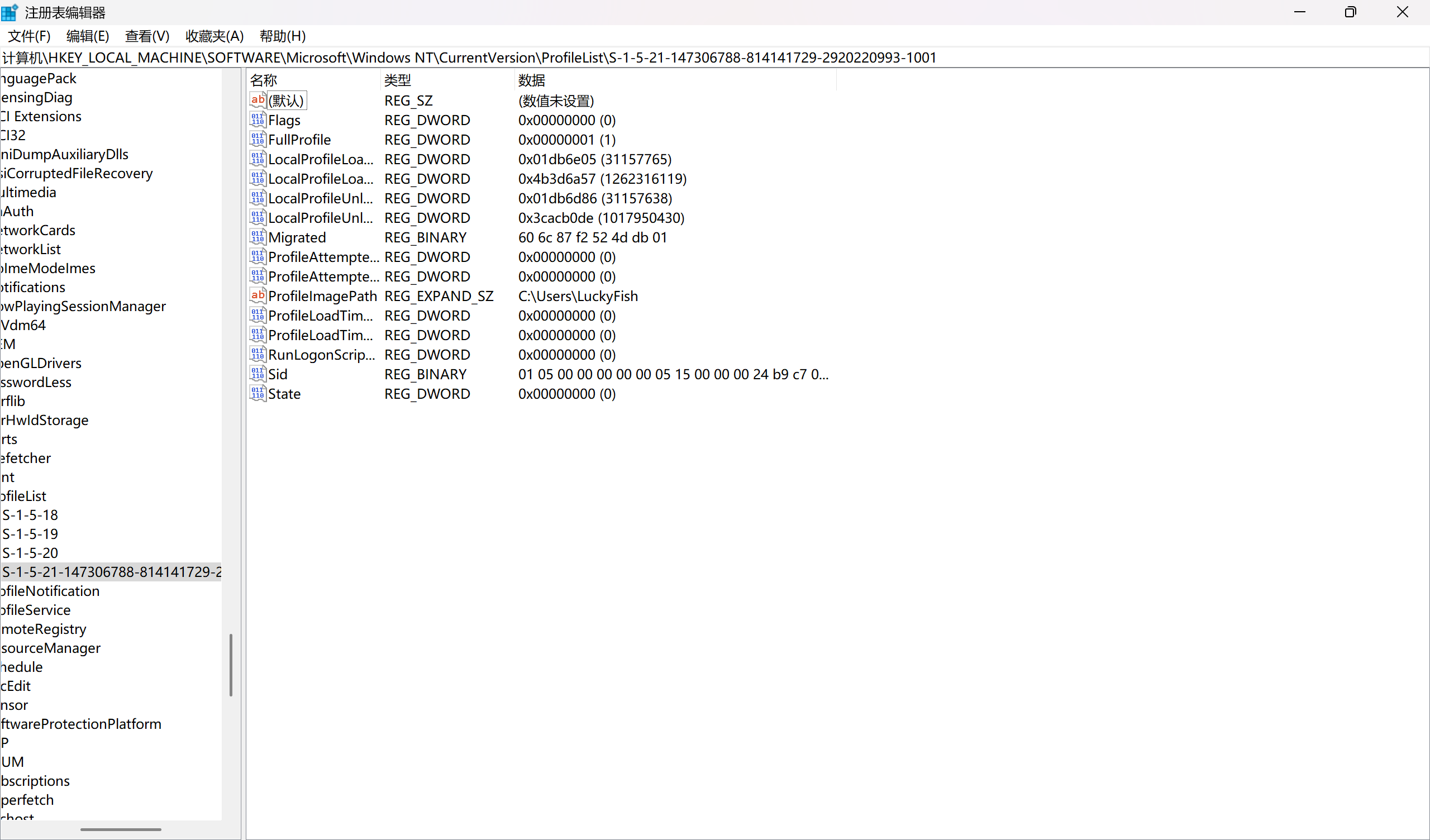Click the Sid binary value icon
This screenshot has width=1430, height=840.
coord(258,374)
